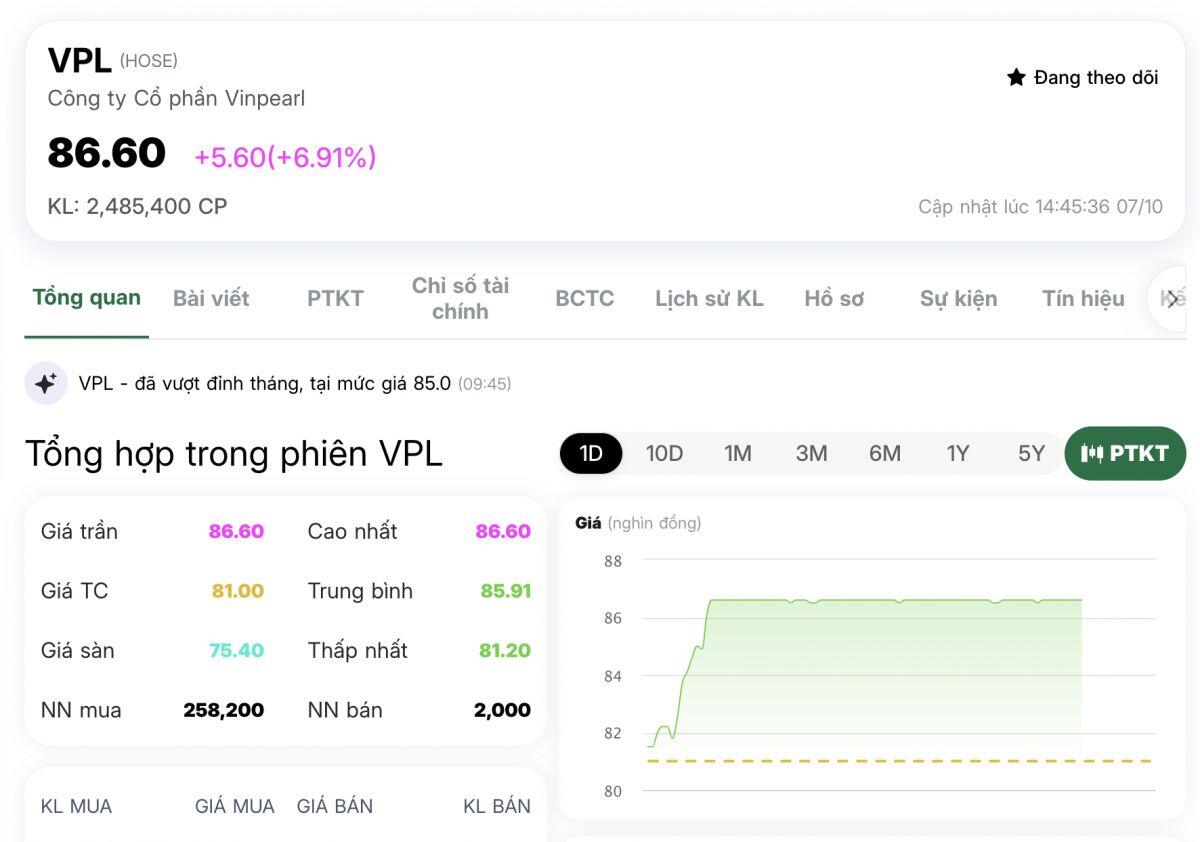
Task: Select the 1M chart period
Action: pyautogui.click(x=738, y=452)
